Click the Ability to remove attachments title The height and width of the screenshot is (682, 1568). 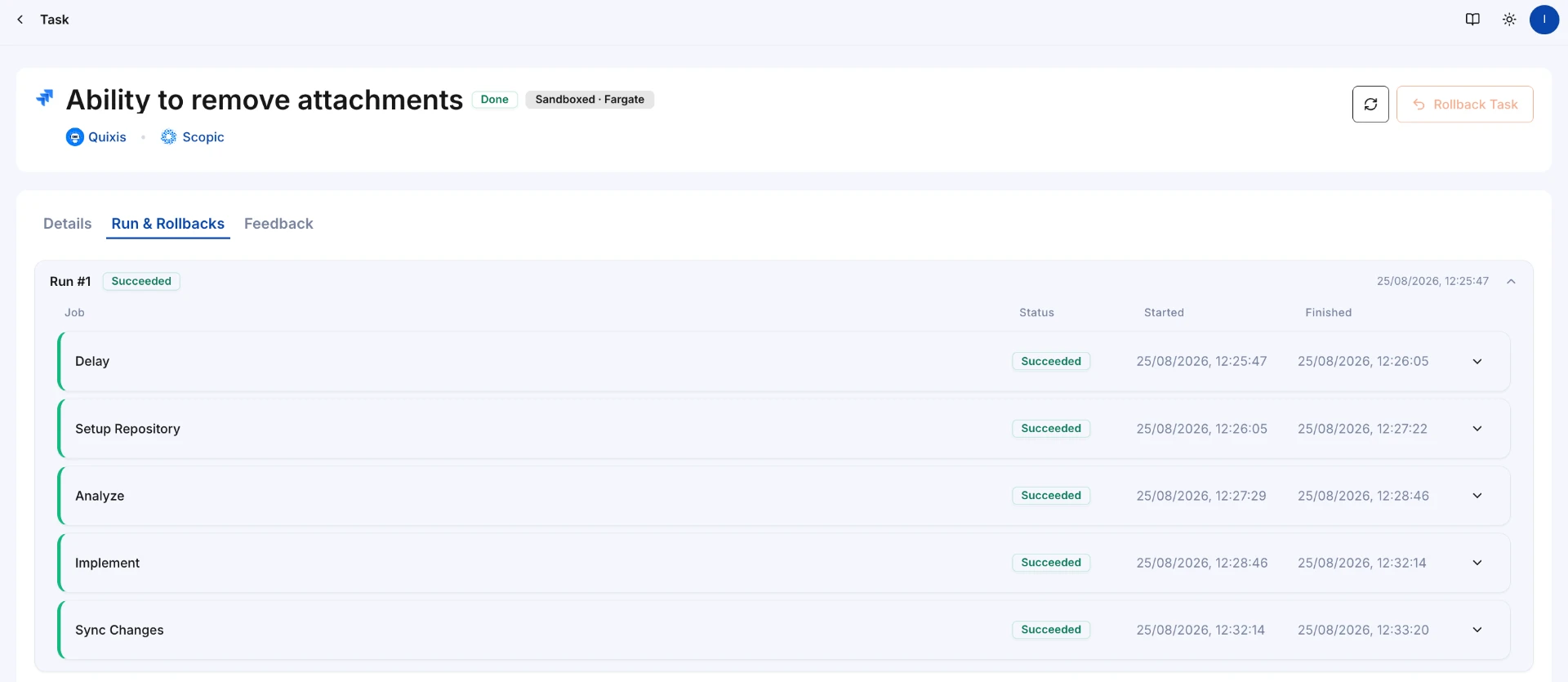tap(265, 100)
